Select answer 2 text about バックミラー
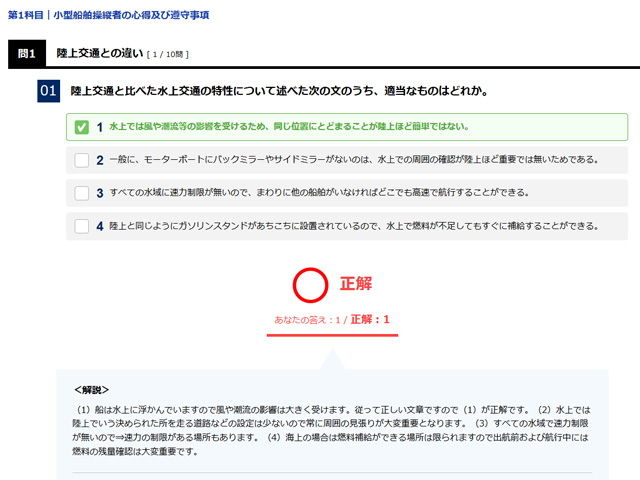Screen dimensions: 640x480 [x=353, y=160]
